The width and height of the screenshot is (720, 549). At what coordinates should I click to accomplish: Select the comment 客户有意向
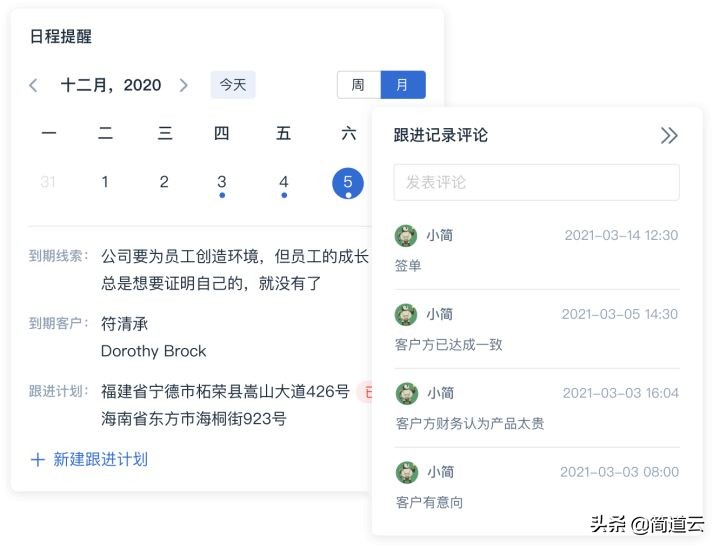[429, 503]
